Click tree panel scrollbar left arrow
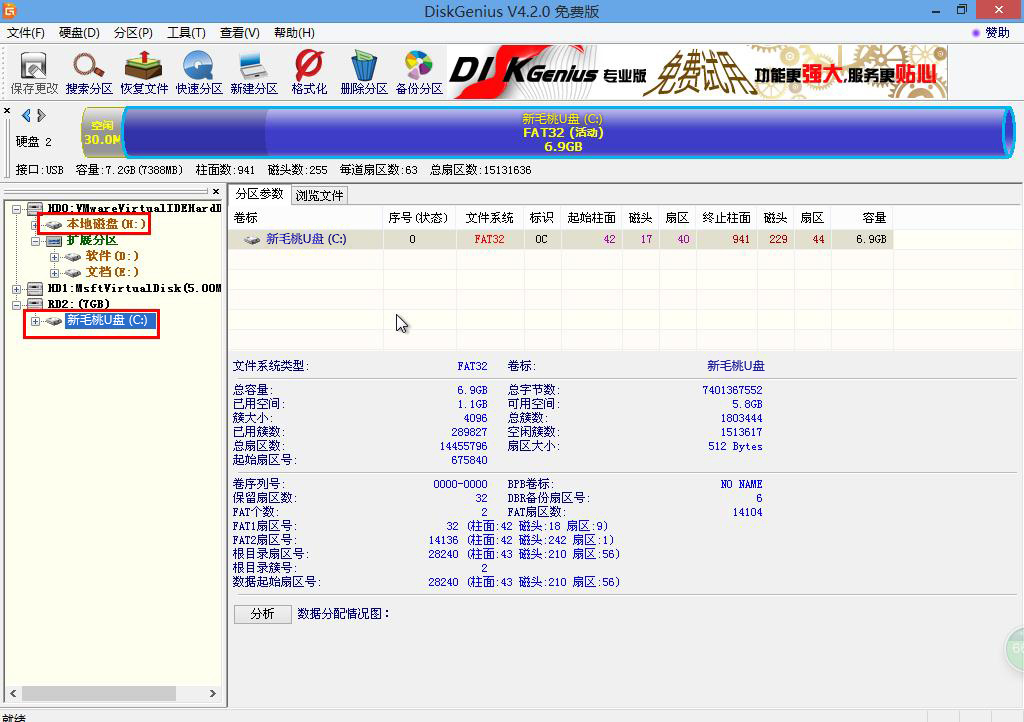The height and width of the screenshot is (722, 1024). (12, 693)
